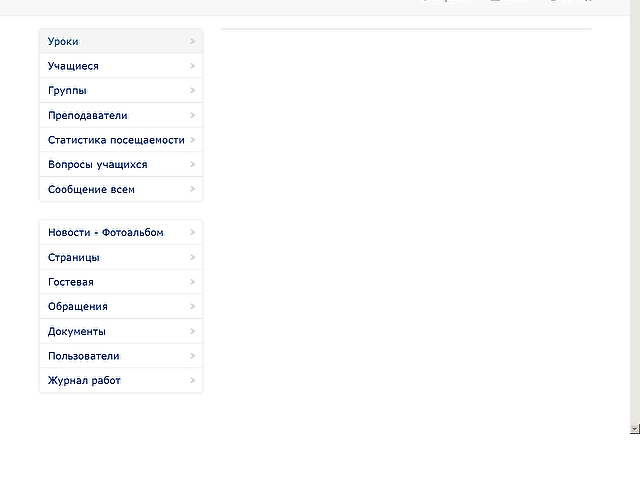Select Документы menu item
640x480 pixels.
[x=77, y=331]
